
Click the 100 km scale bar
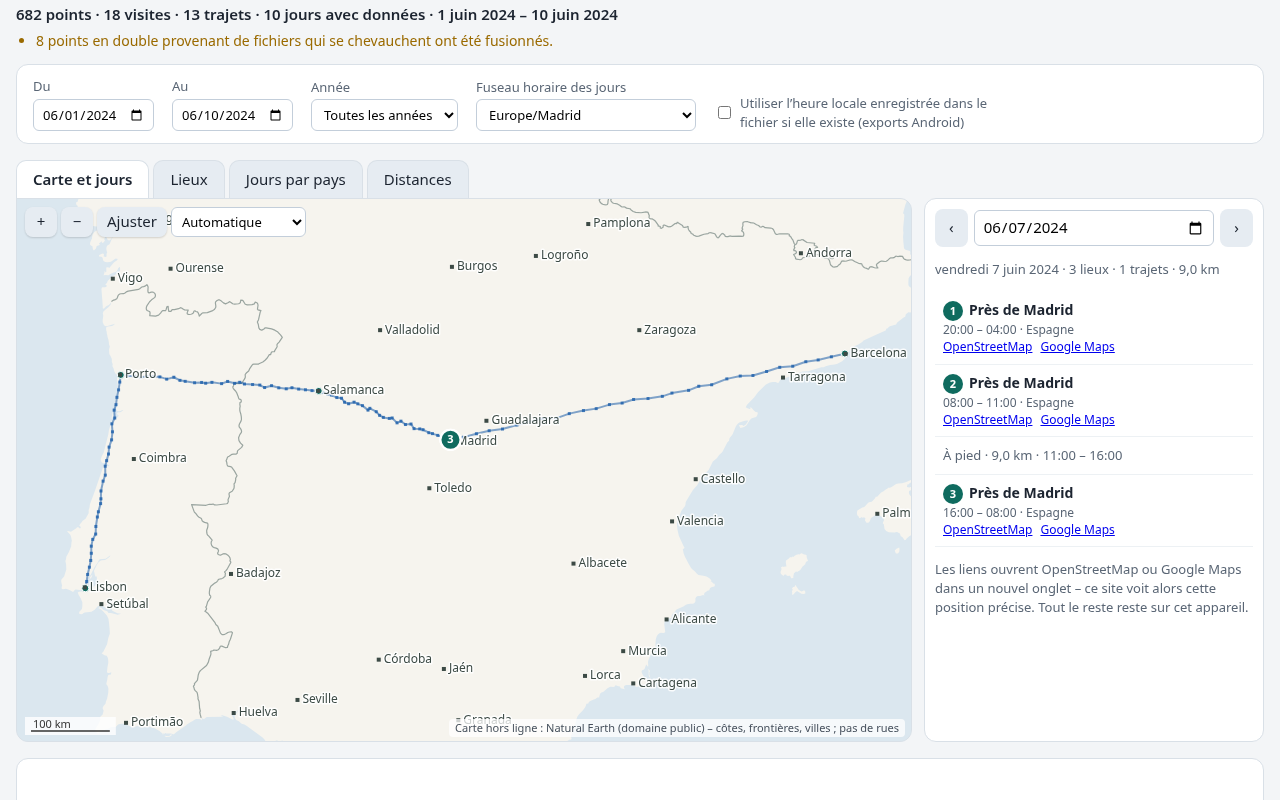(70, 726)
